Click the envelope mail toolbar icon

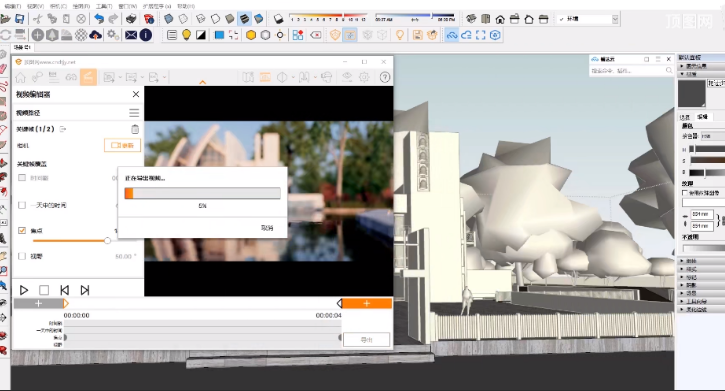pos(131,35)
